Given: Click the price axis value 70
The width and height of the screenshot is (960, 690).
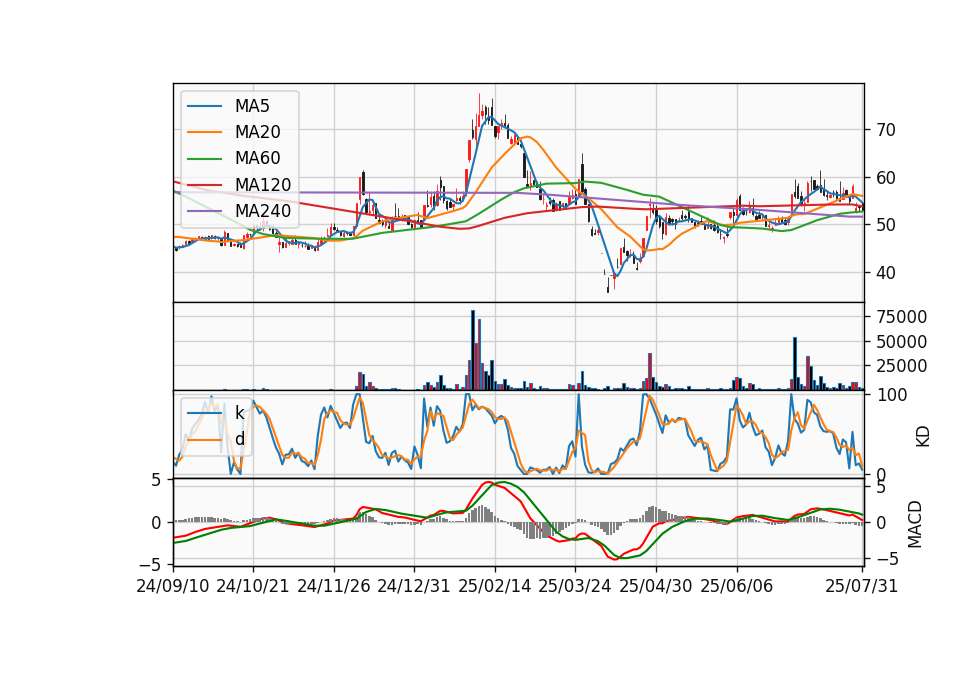Looking at the screenshot, I should click(x=886, y=130).
